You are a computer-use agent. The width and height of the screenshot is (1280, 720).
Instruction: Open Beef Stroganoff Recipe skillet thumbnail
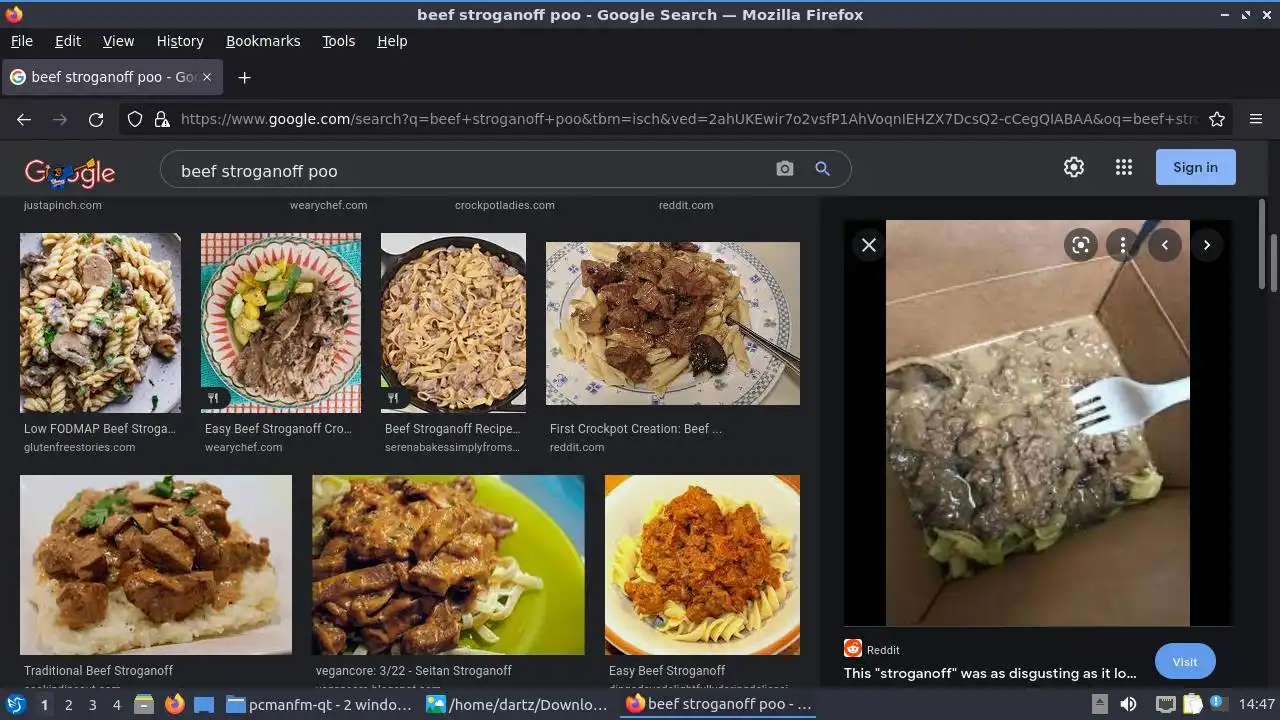pos(453,323)
